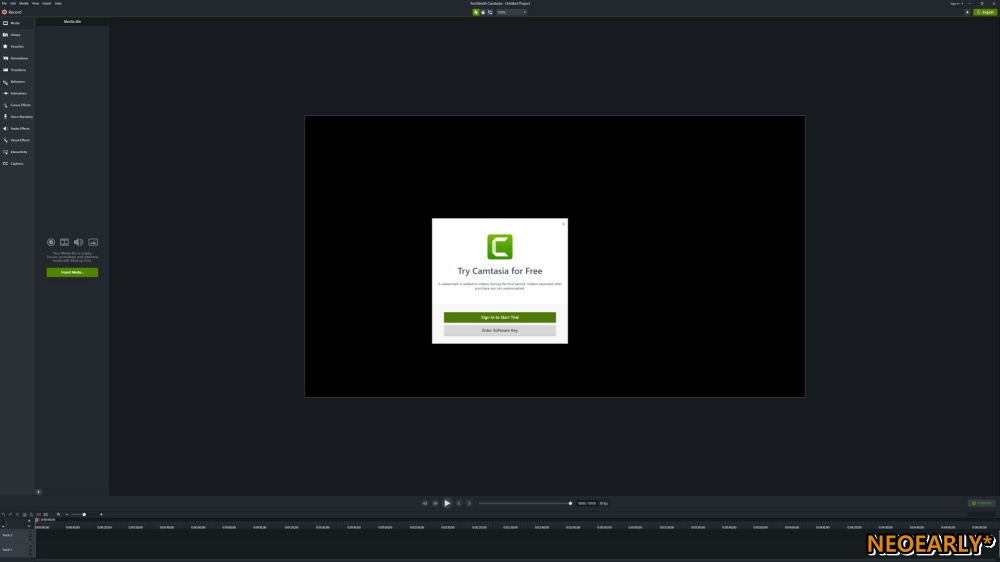This screenshot has height=562, width=1000.
Task: Open the Voice Narration microphone tab
Action: (x=17, y=117)
